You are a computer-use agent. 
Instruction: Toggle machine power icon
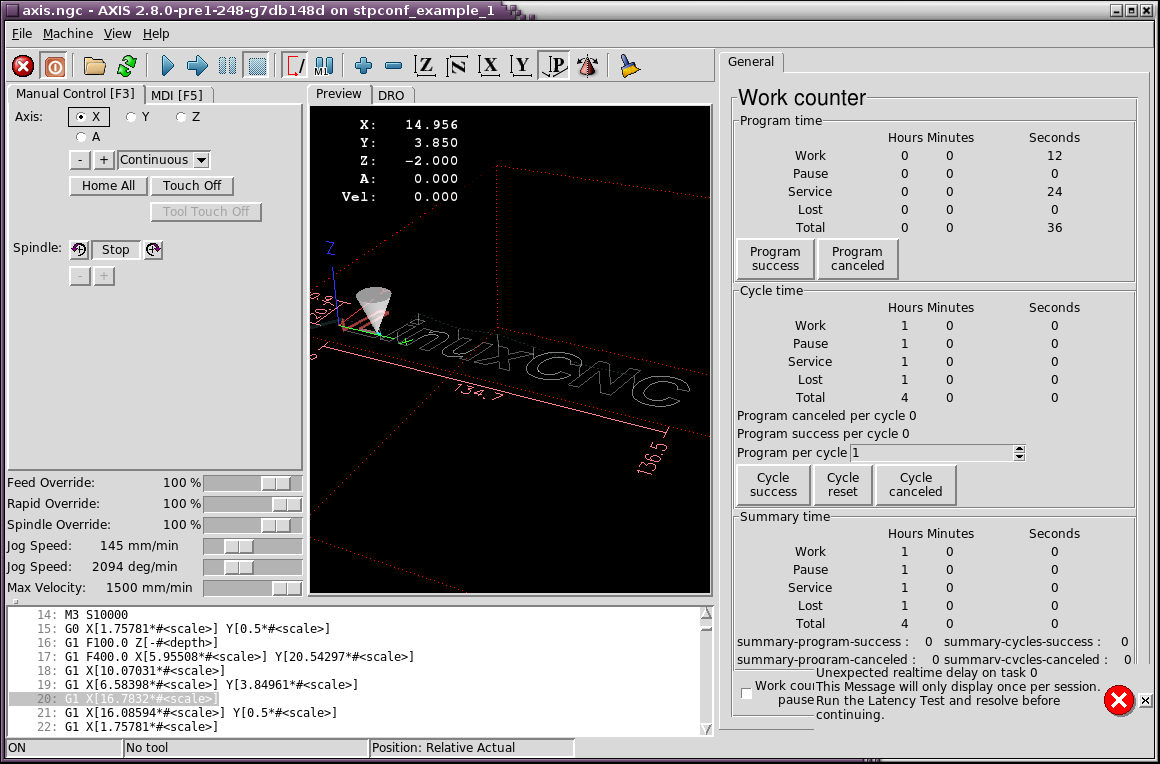tap(55, 66)
